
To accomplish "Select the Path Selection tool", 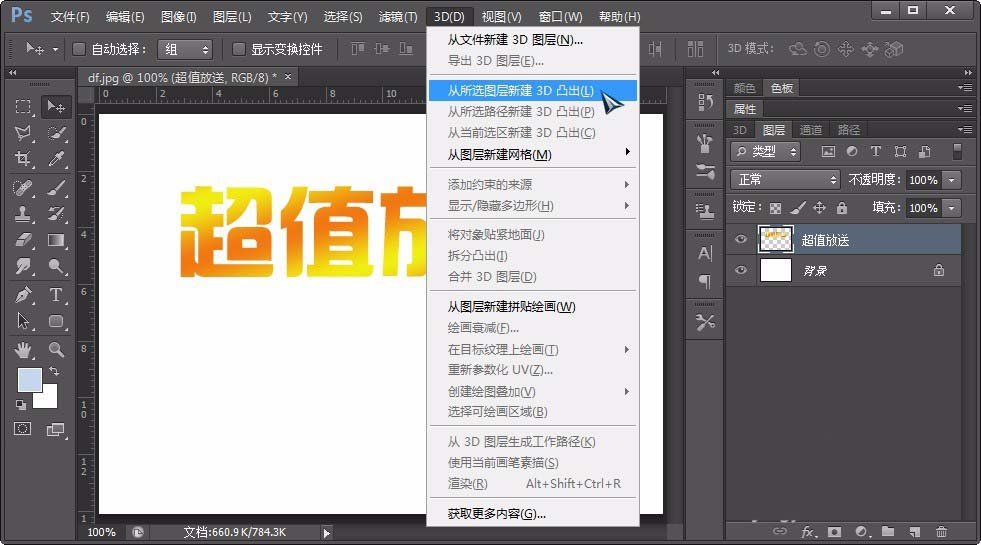I will [23, 321].
